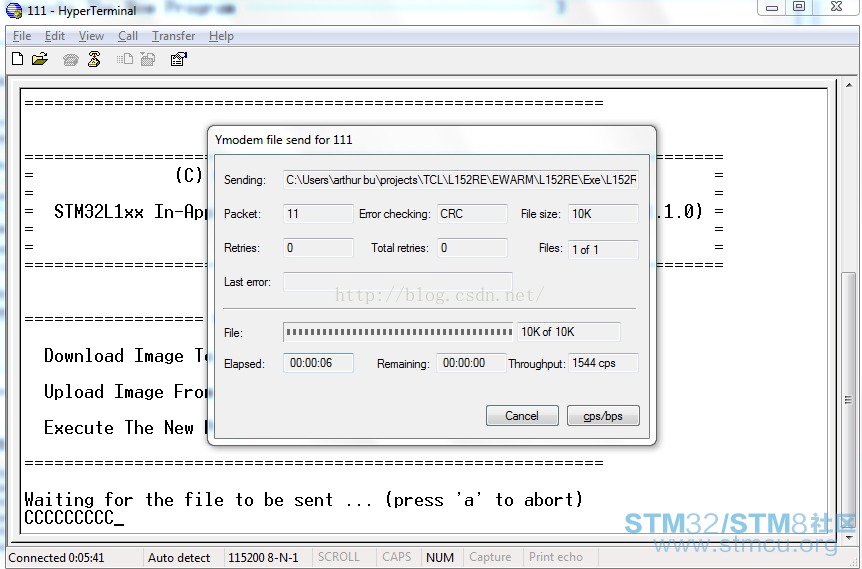The height and width of the screenshot is (569, 862).
Task: Click the 'Upload Image' terminal menu line
Action: click(125, 391)
